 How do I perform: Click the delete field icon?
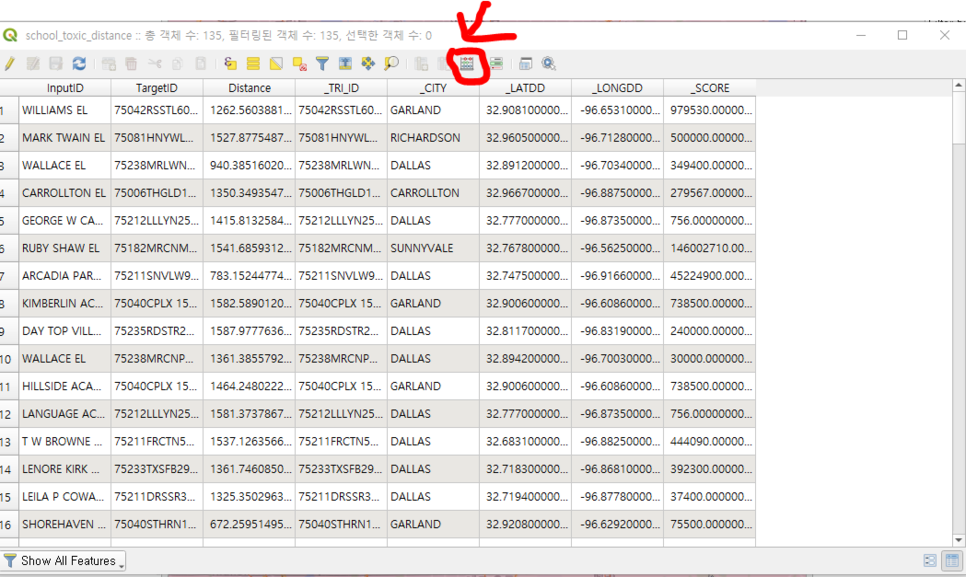(x=444, y=63)
